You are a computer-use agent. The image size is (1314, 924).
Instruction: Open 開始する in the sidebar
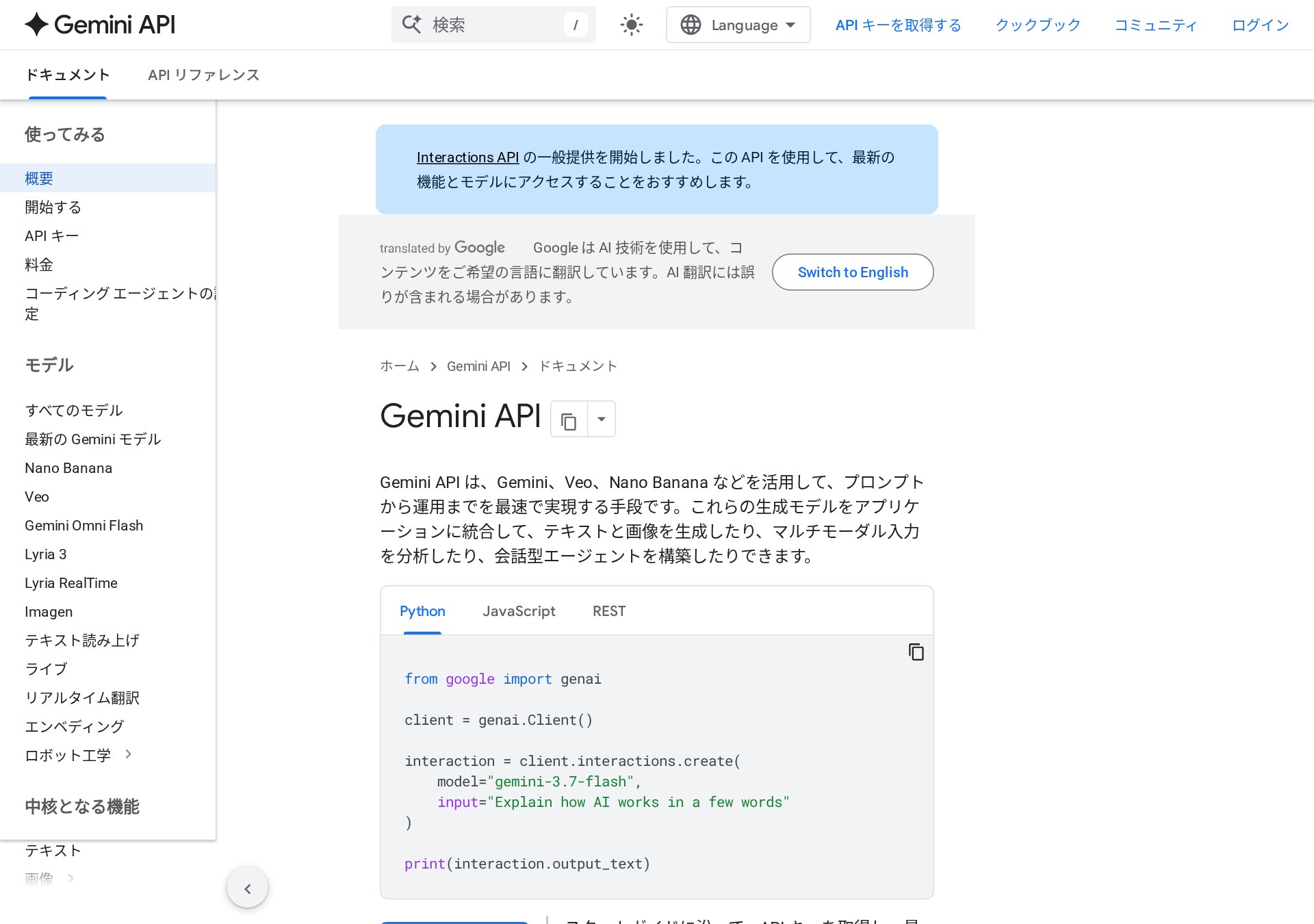click(53, 207)
